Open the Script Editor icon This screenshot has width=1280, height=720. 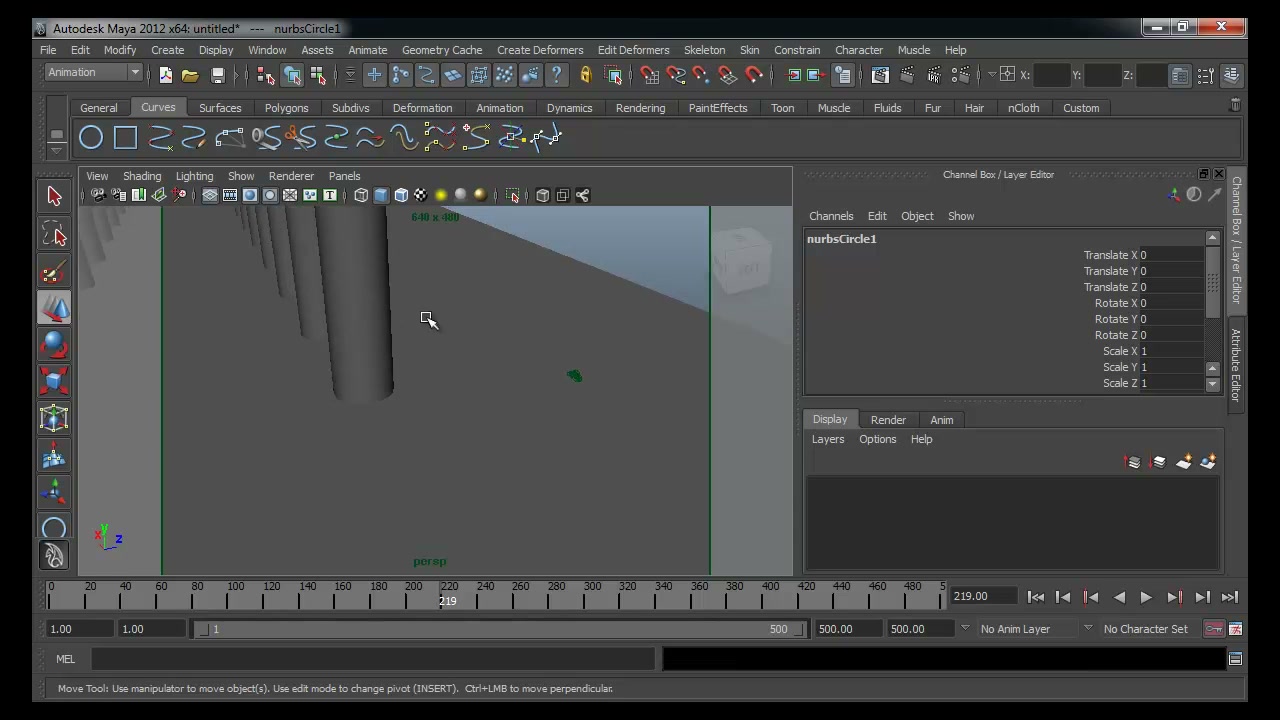1235,659
